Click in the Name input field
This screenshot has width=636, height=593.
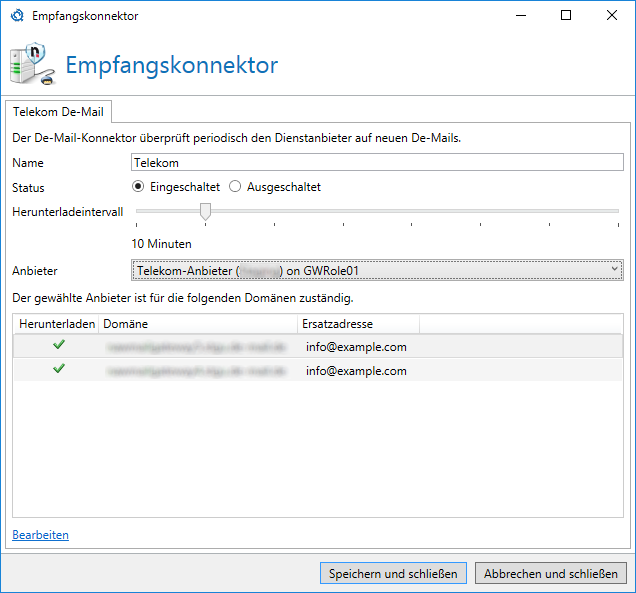pyautogui.click(x=377, y=162)
